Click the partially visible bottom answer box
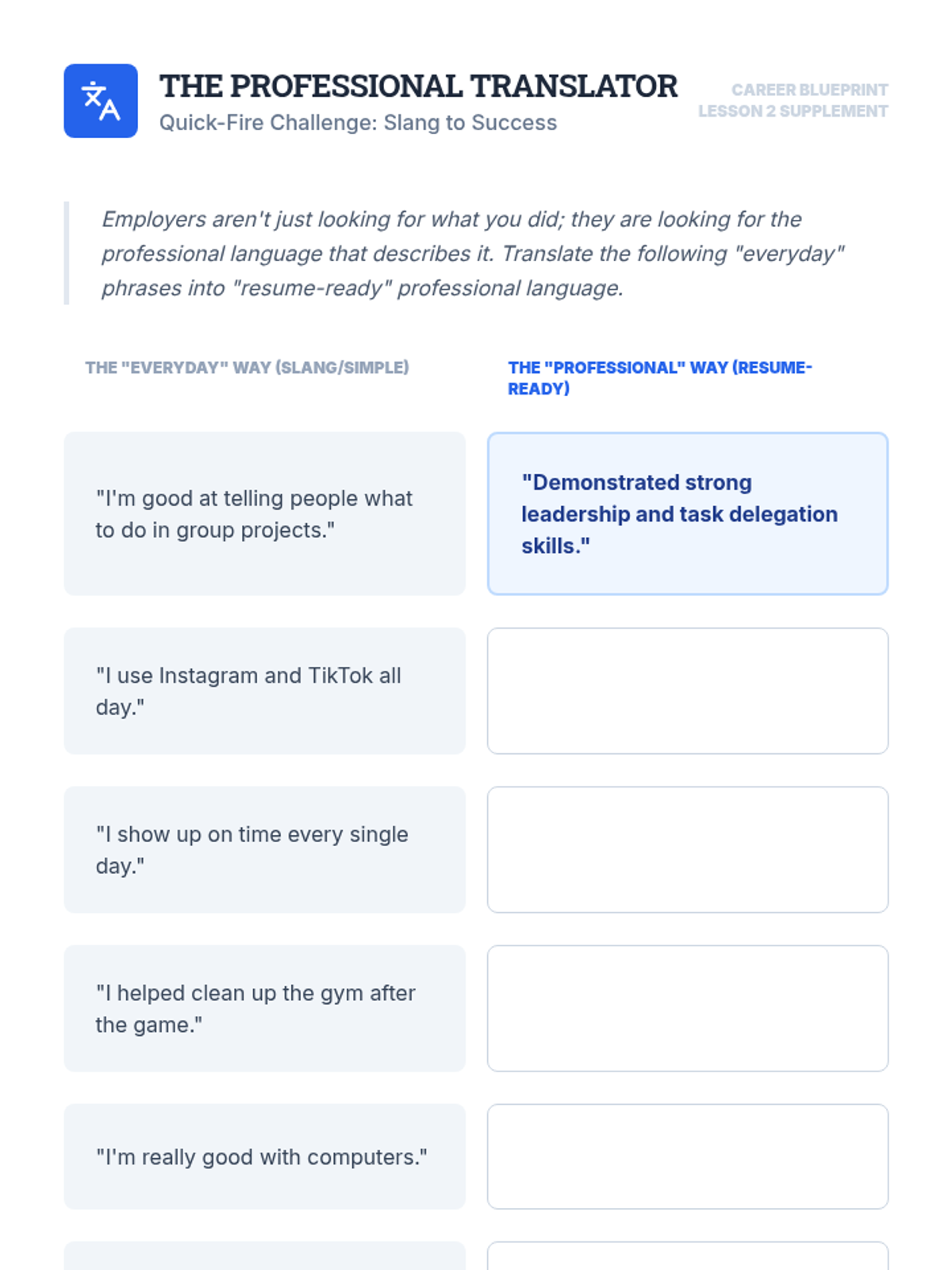This screenshot has height=1270, width=952. click(x=687, y=1257)
